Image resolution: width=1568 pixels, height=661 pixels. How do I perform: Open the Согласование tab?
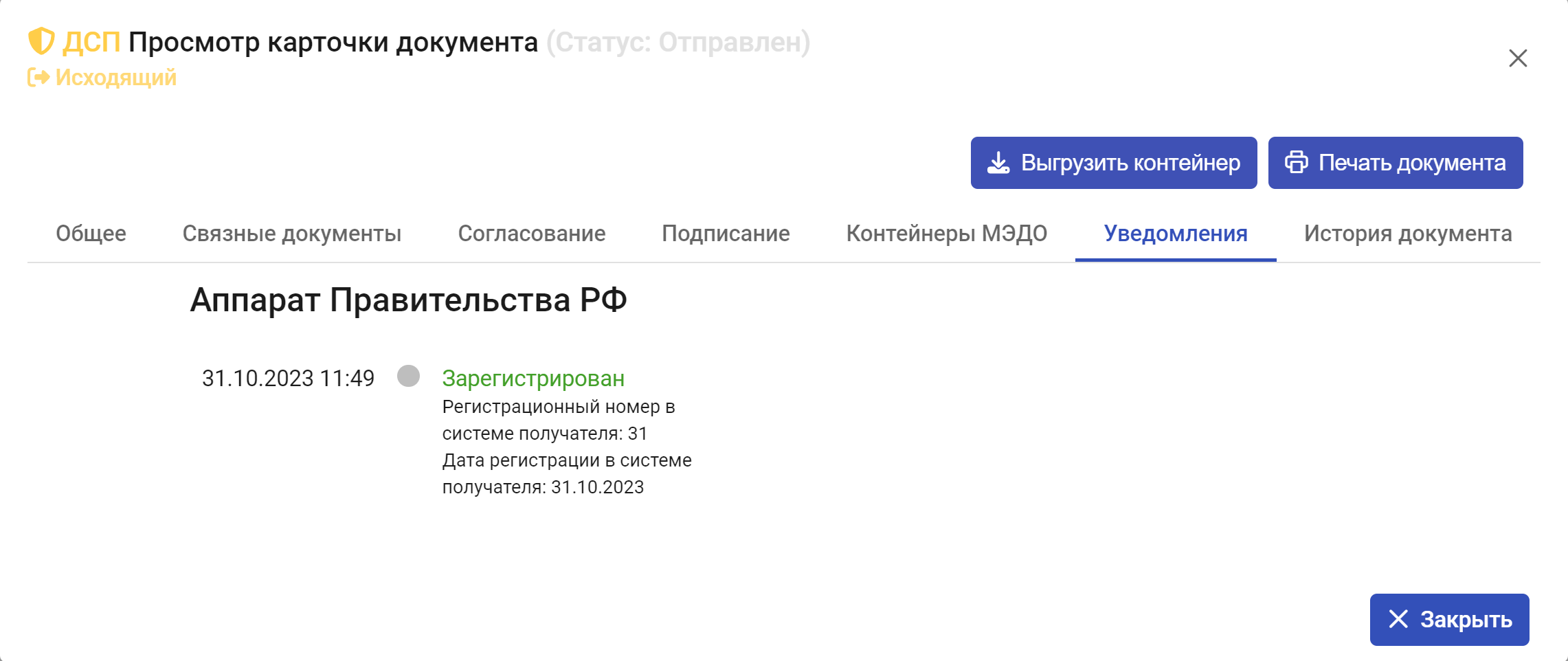532,234
